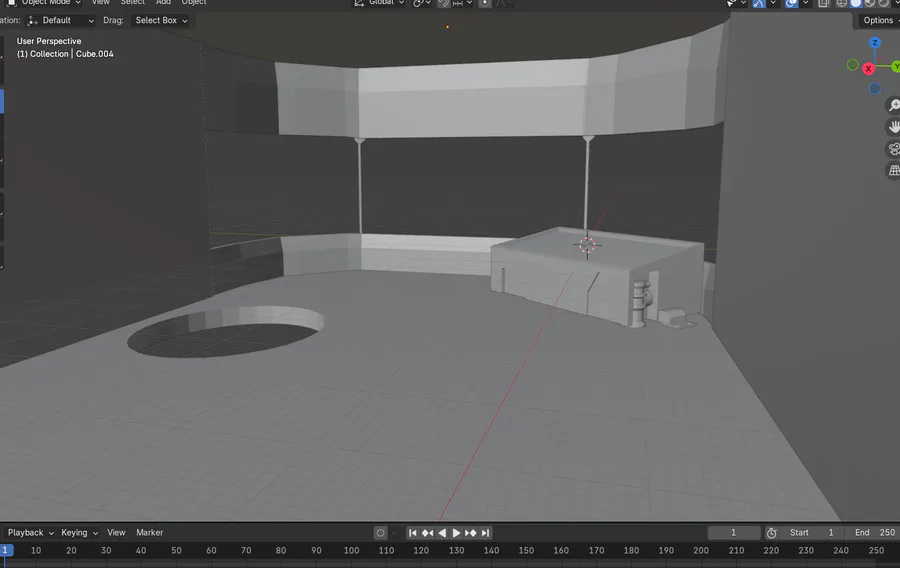Click the Start frame field
The image size is (900, 568).
point(811,533)
